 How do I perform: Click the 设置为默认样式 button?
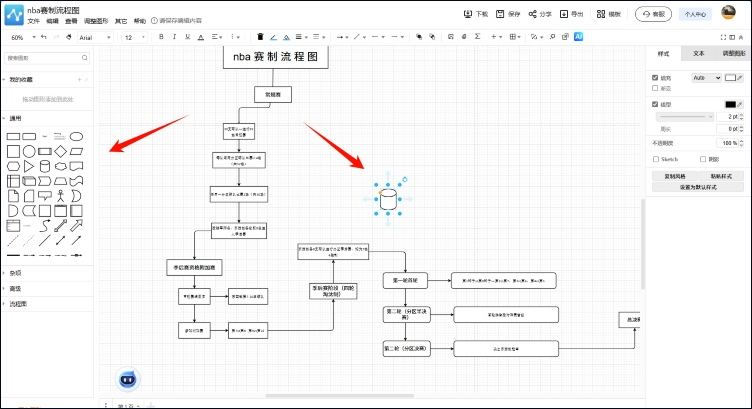[697, 186]
